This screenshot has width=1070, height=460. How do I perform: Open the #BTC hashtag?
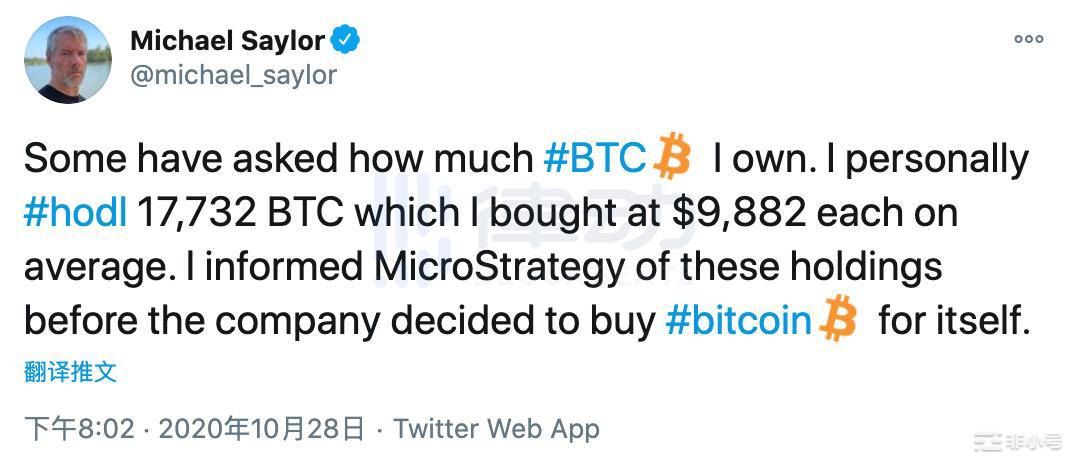coord(594,159)
